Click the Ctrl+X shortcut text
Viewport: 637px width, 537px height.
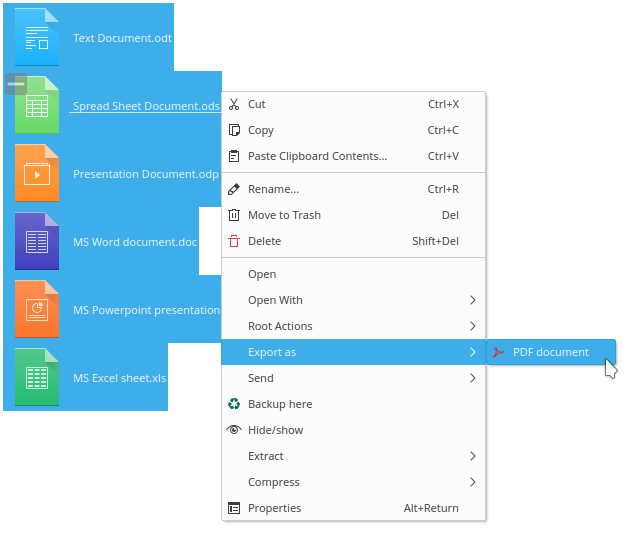443,104
